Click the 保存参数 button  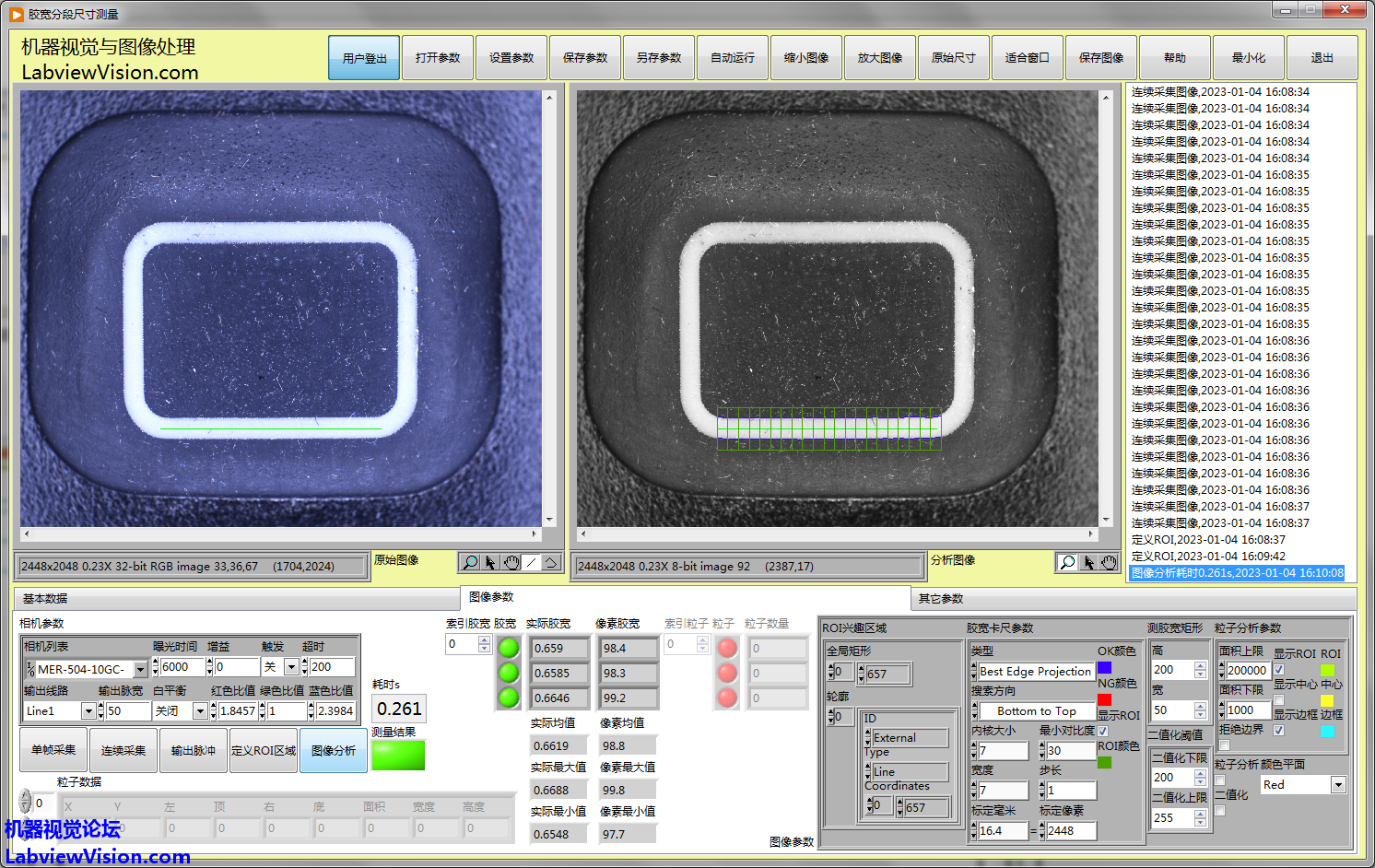point(585,58)
